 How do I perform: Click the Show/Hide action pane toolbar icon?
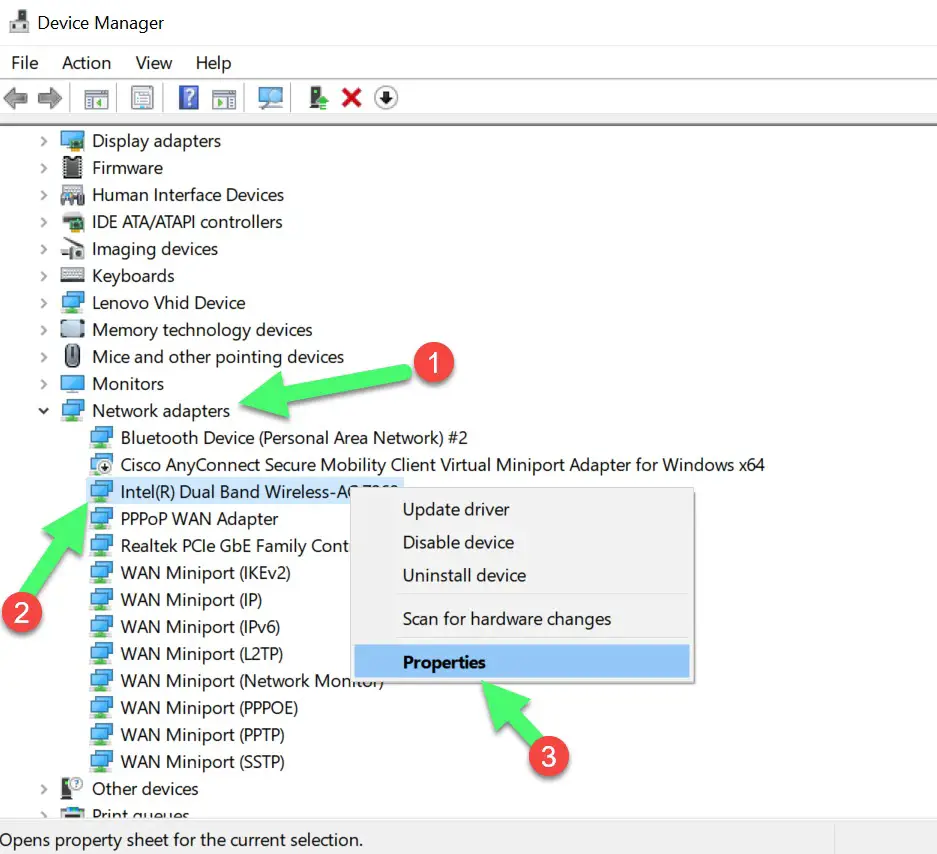(224, 99)
